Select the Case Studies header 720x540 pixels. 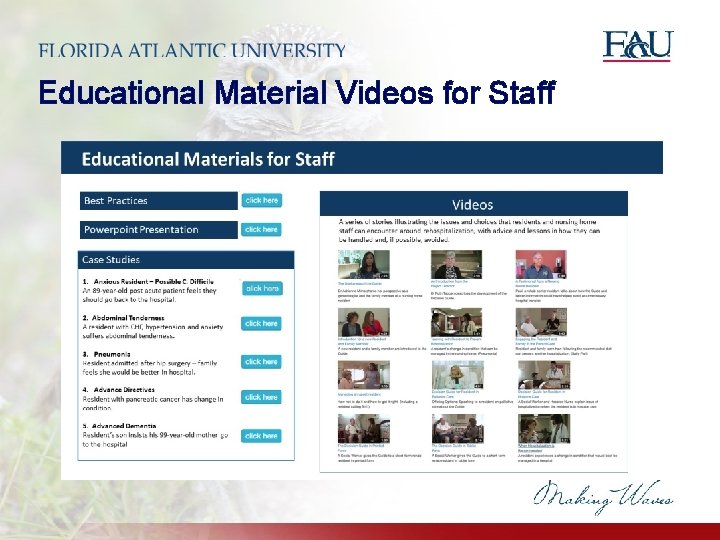coord(186,260)
